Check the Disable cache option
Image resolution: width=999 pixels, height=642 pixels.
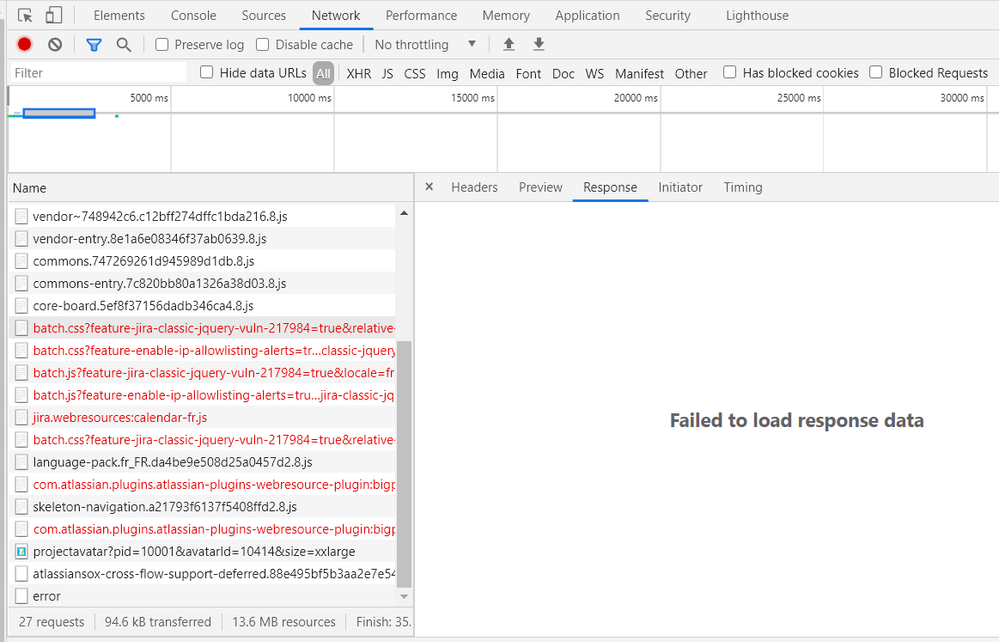click(x=263, y=45)
